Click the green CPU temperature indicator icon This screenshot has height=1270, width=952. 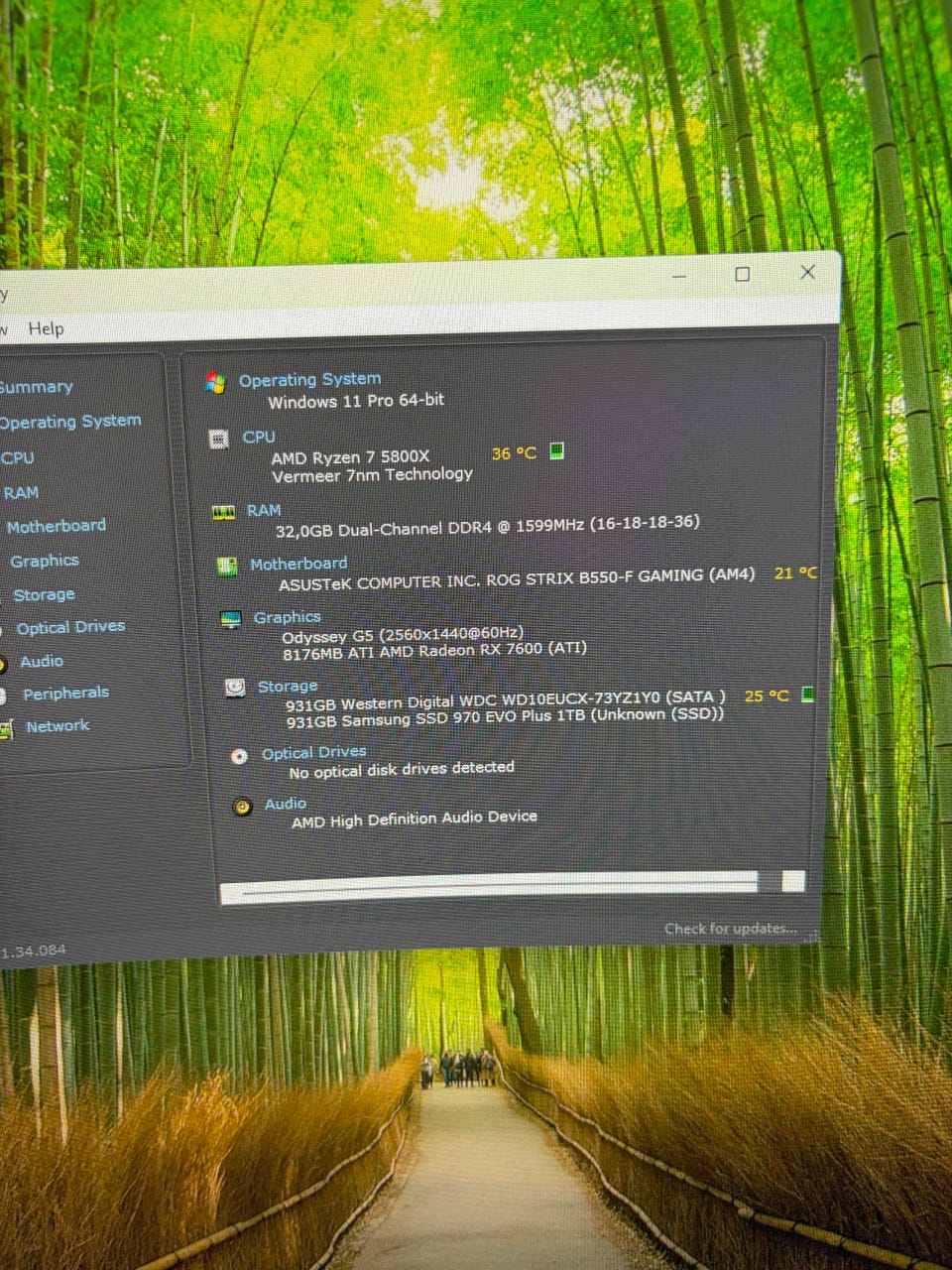(557, 451)
